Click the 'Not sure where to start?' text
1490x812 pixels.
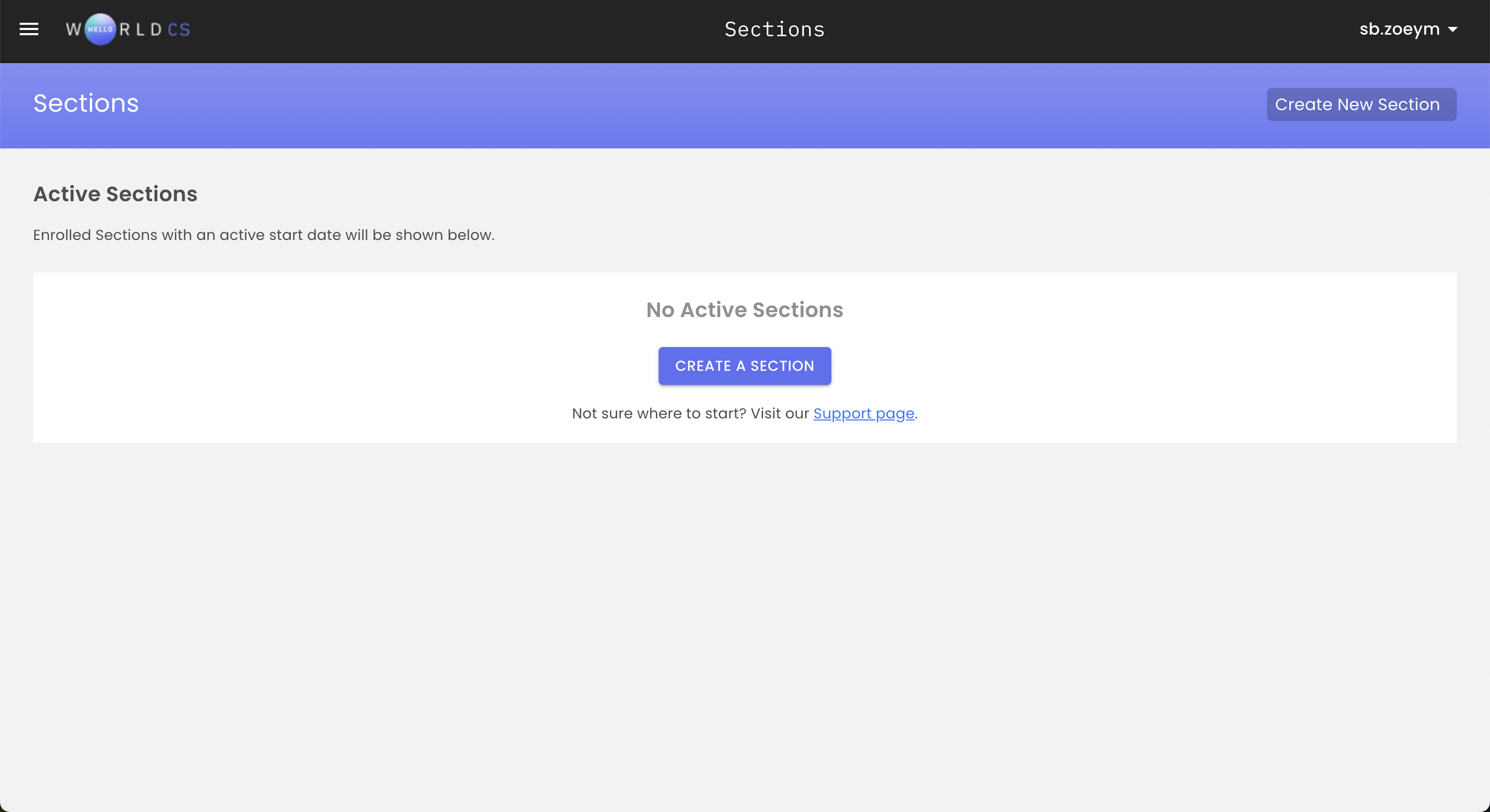coord(659,414)
